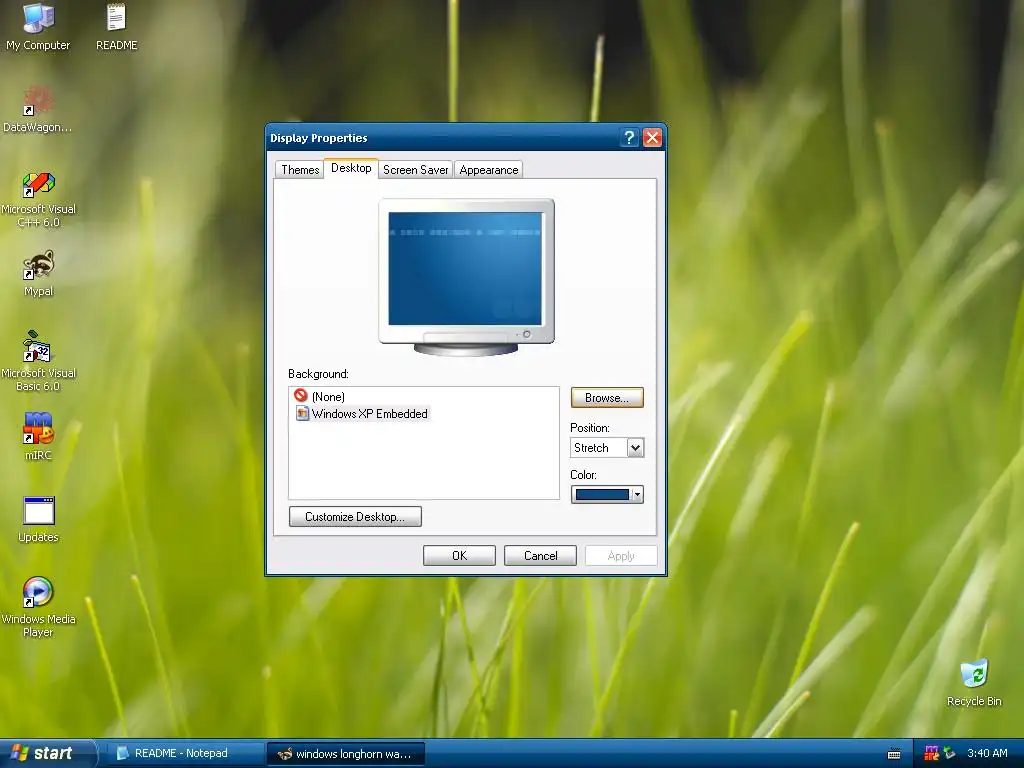Image resolution: width=1024 pixels, height=768 pixels.
Task: Open the Screen Saver tab
Action: (x=415, y=170)
